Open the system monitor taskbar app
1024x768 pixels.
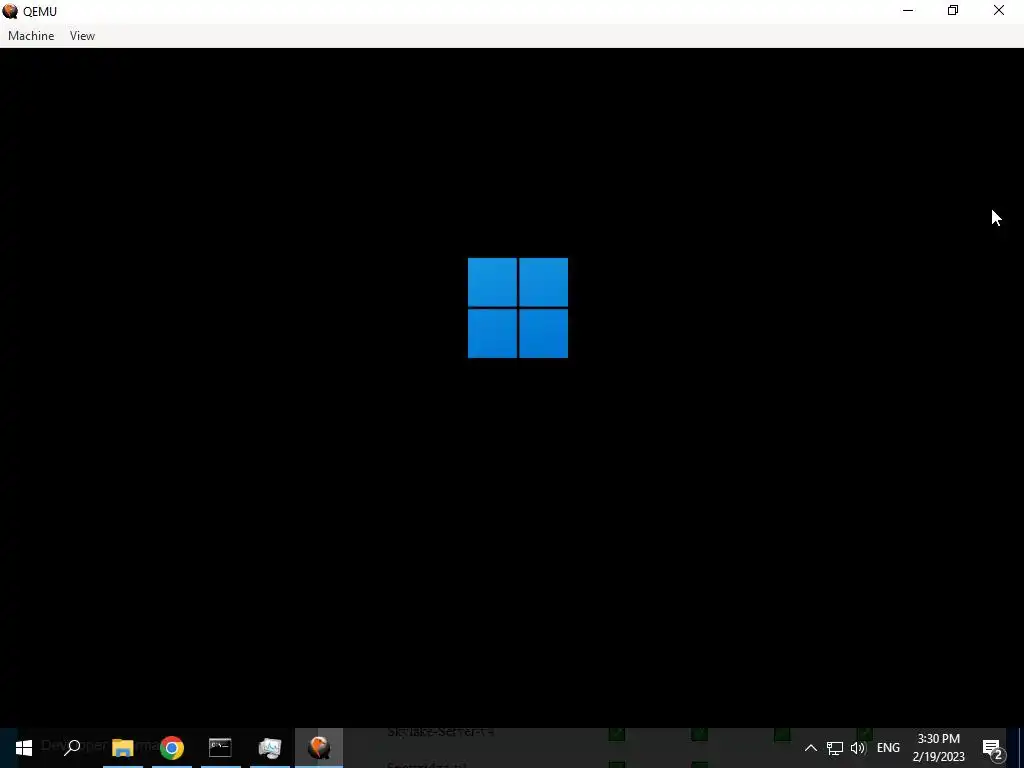click(270, 748)
